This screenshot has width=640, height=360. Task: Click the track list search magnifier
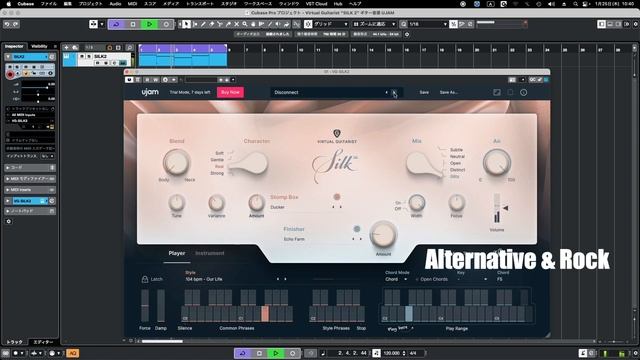click(129, 48)
